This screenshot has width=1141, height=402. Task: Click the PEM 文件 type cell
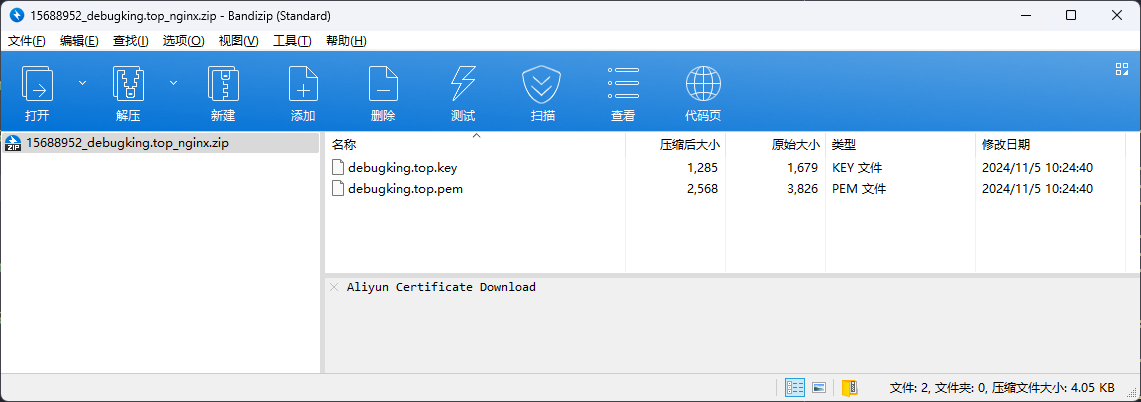click(x=859, y=189)
